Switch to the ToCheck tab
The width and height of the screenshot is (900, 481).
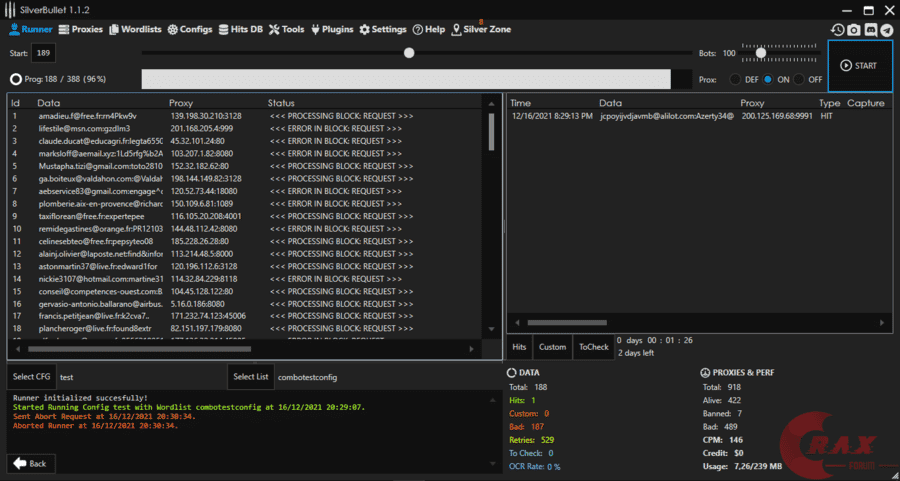coord(592,347)
